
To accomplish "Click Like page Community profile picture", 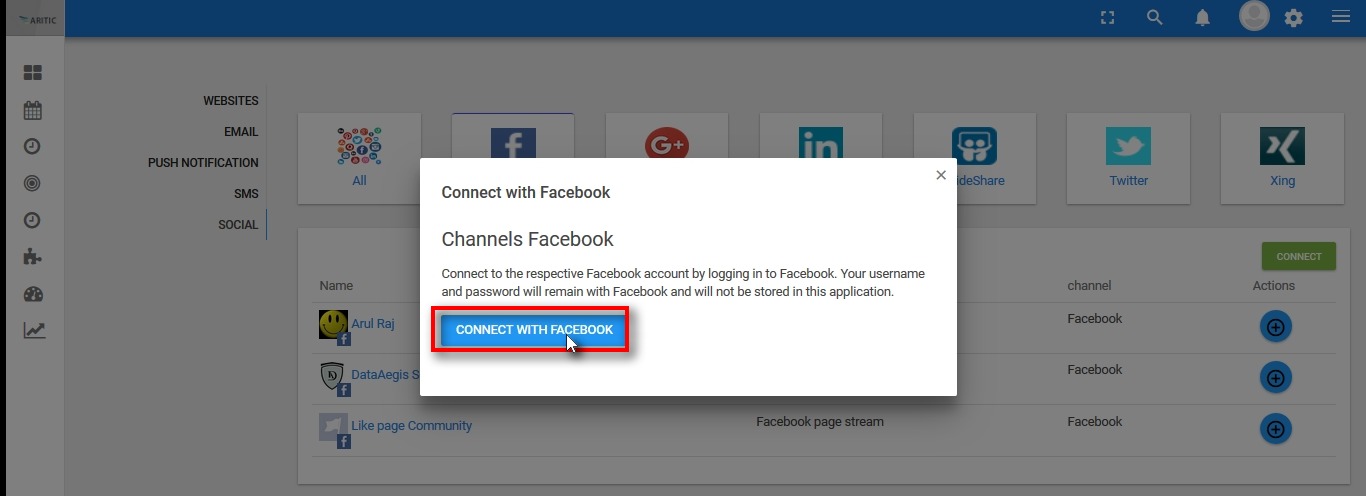I will [333, 427].
